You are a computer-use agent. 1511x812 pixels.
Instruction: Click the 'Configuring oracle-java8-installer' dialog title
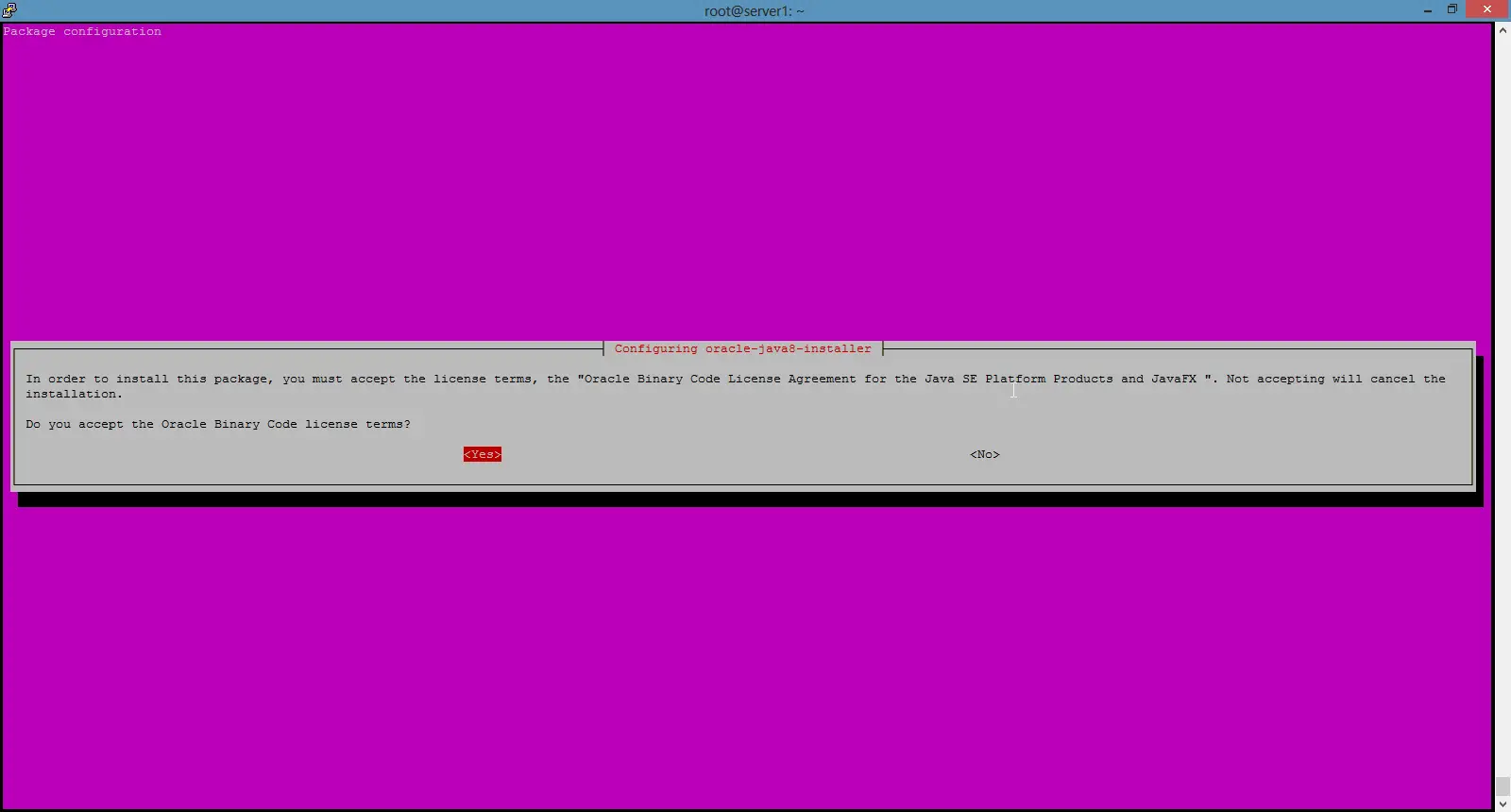tap(743, 348)
